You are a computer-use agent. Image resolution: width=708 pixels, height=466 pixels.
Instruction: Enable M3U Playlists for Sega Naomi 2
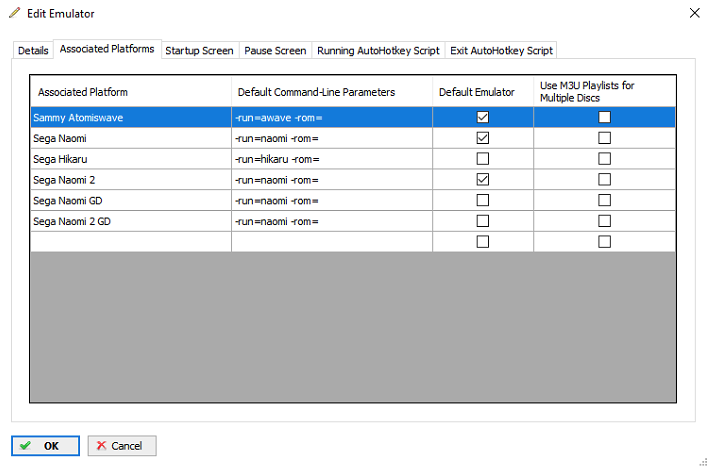pos(605,180)
